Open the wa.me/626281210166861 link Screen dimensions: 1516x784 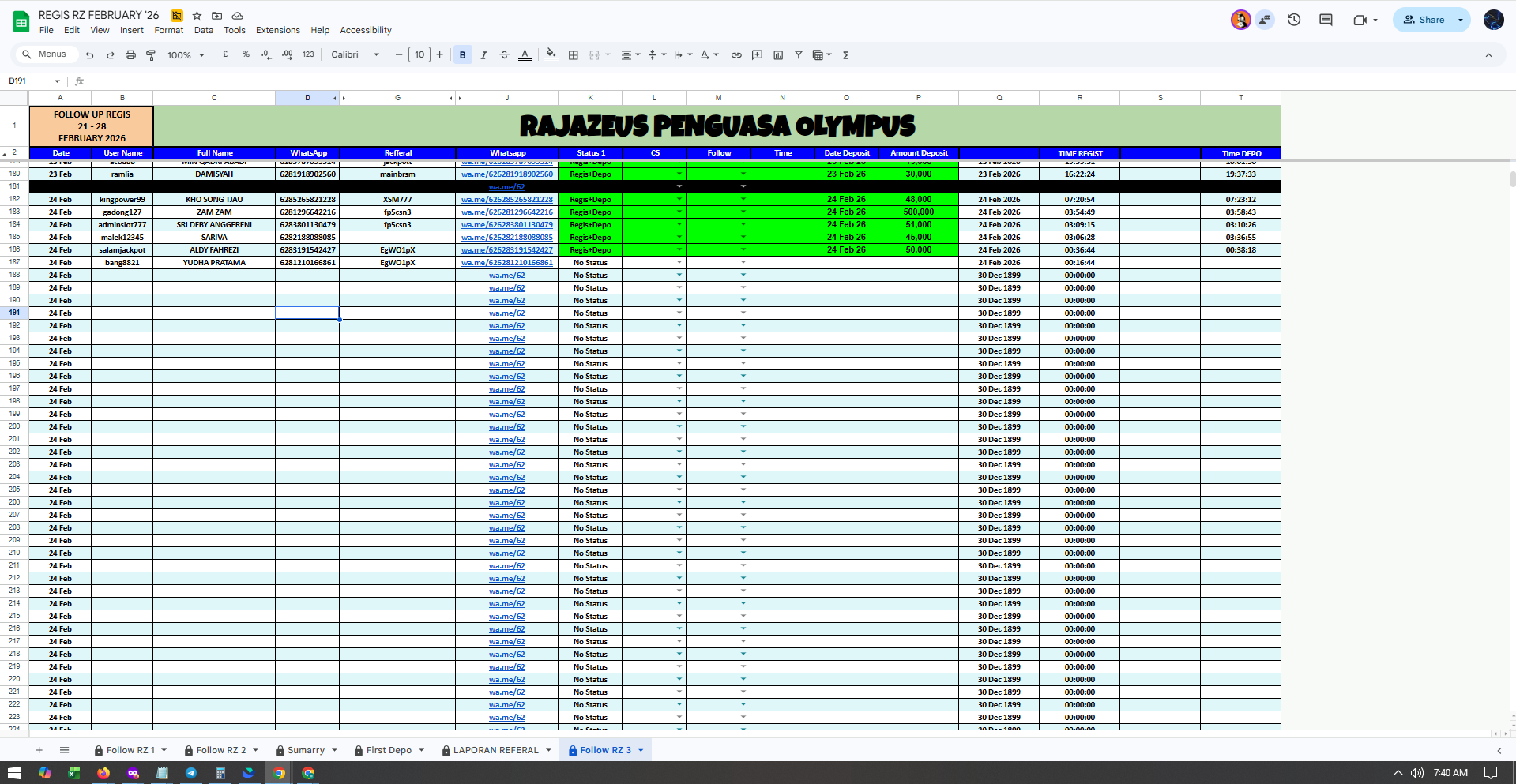click(x=507, y=263)
